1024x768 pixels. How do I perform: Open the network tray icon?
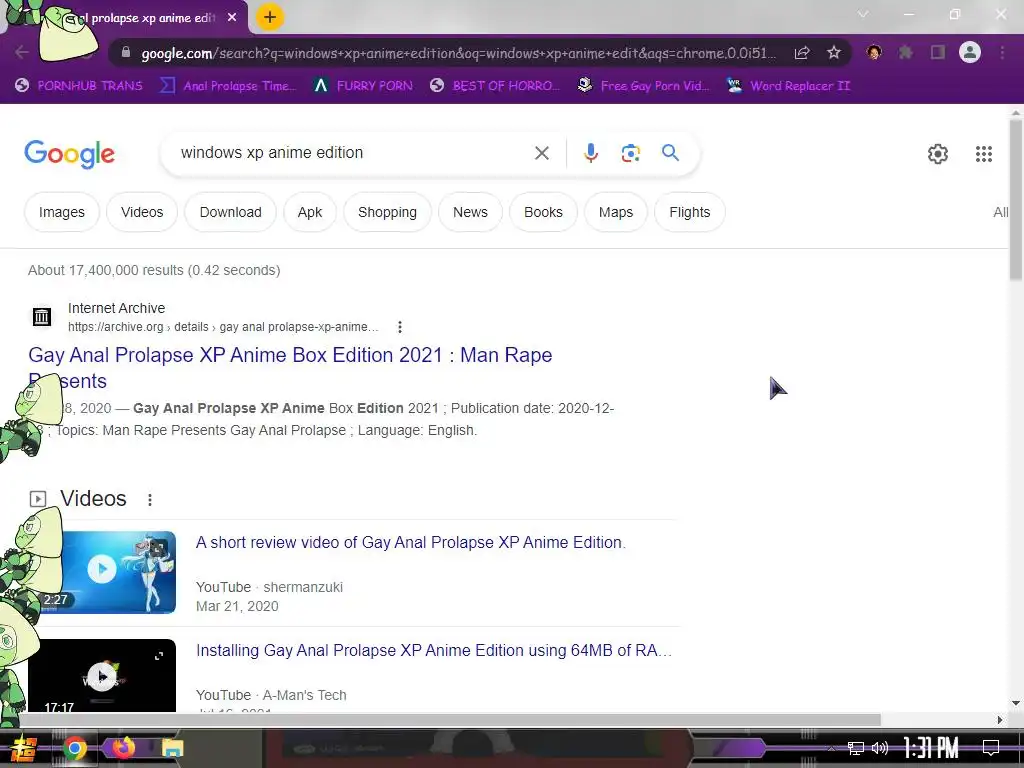tap(855, 748)
